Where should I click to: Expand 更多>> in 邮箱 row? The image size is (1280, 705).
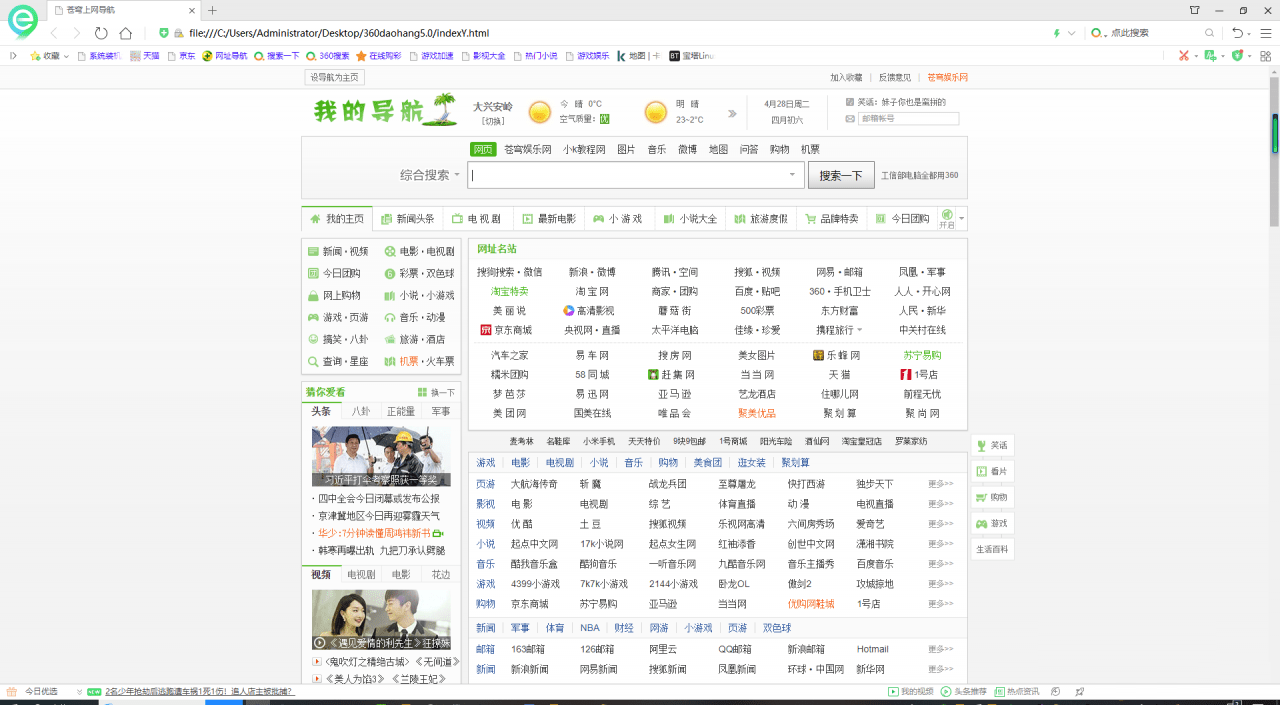(940, 649)
